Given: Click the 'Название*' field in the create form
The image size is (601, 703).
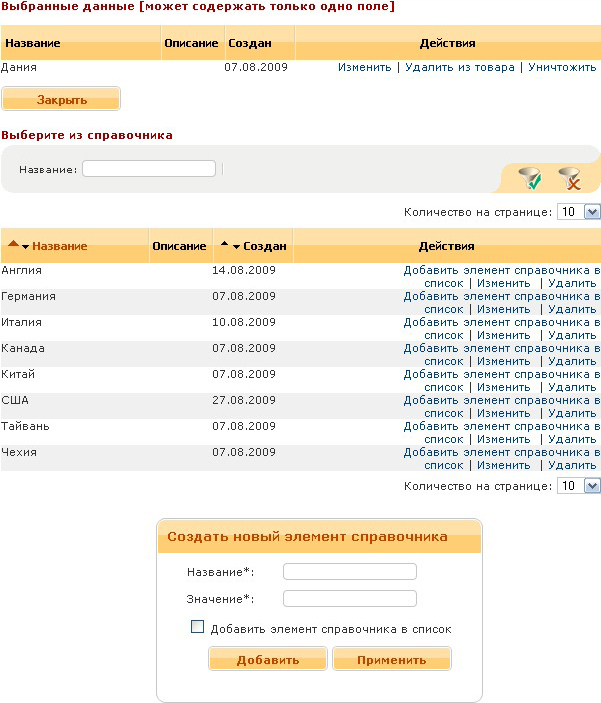Looking at the screenshot, I should 349,571.
